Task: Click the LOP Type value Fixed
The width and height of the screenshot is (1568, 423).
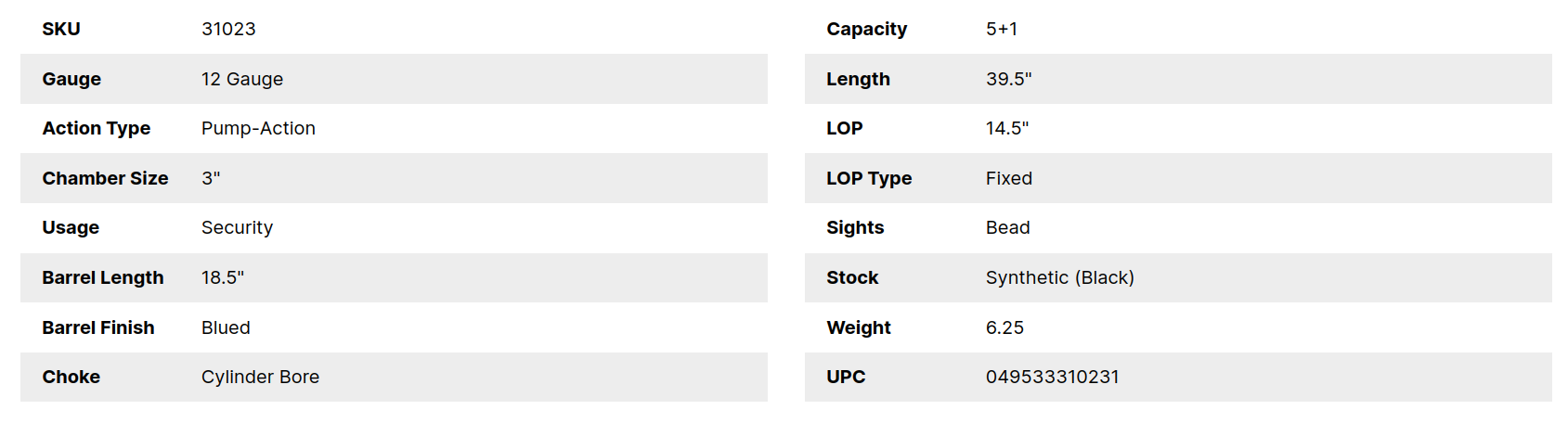Action: (x=1009, y=178)
